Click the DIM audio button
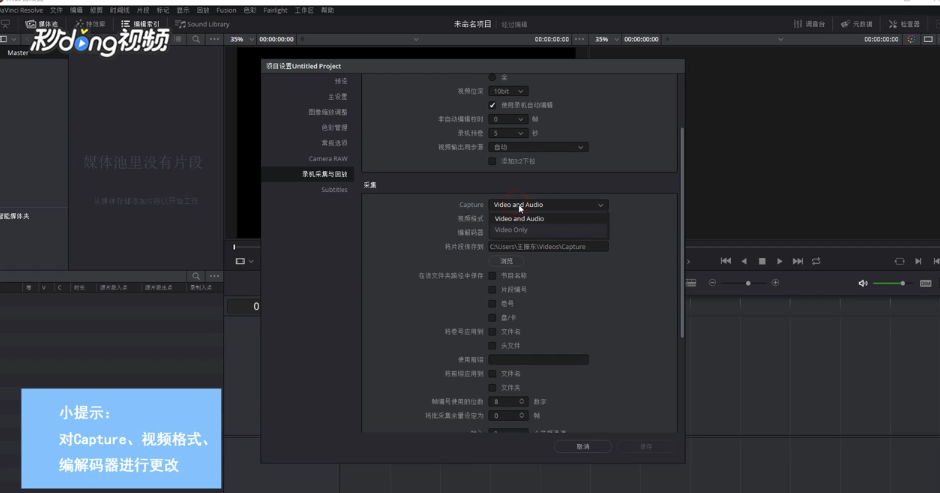Screen dimensions: 940x493 click(x=926, y=283)
